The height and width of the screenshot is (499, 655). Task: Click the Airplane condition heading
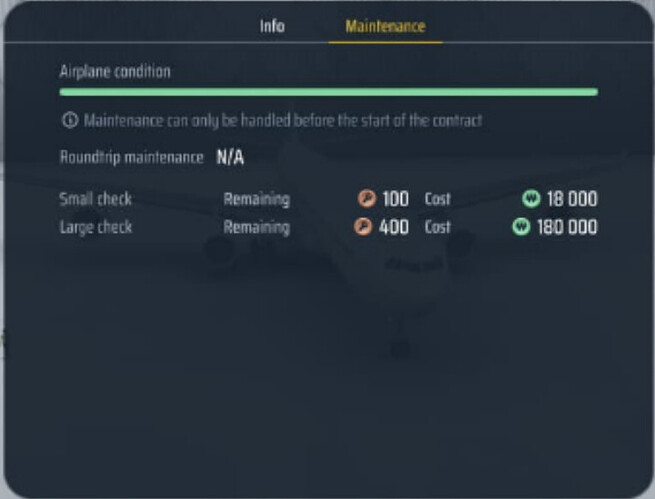pyautogui.click(x=115, y=72)
